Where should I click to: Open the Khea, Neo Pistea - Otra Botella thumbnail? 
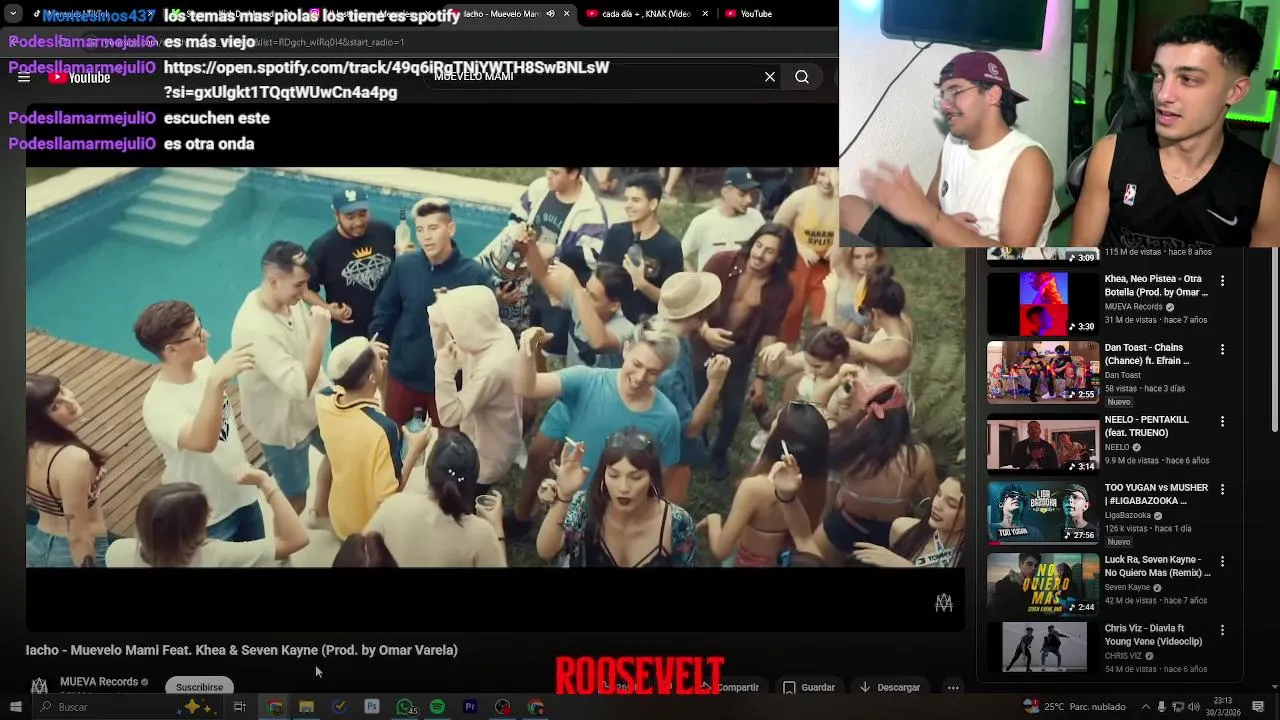(x=1043, y=303)
